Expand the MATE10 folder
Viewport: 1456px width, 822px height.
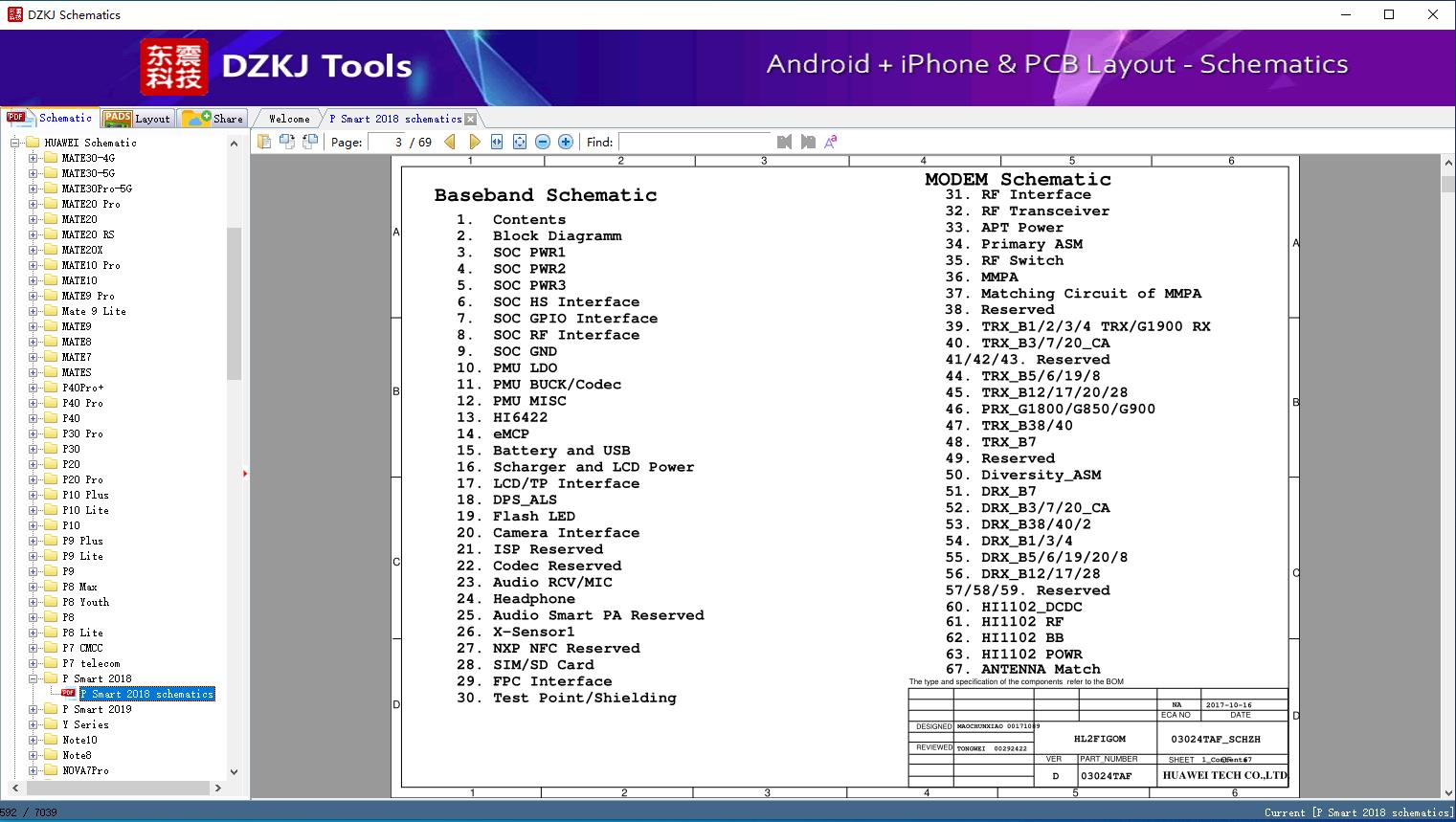coord(33,280)
